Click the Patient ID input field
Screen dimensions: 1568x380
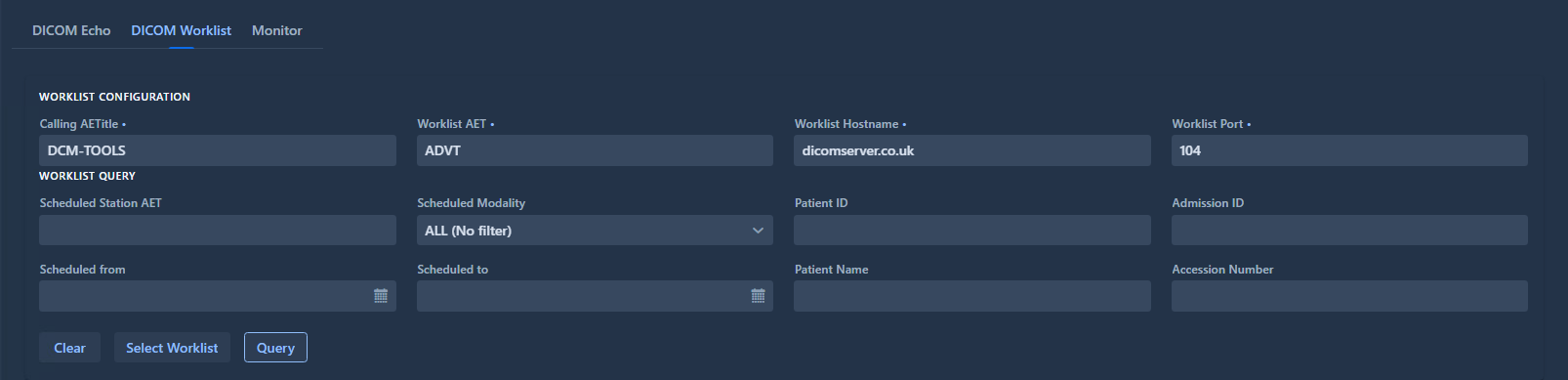click(x=972, y=231)
